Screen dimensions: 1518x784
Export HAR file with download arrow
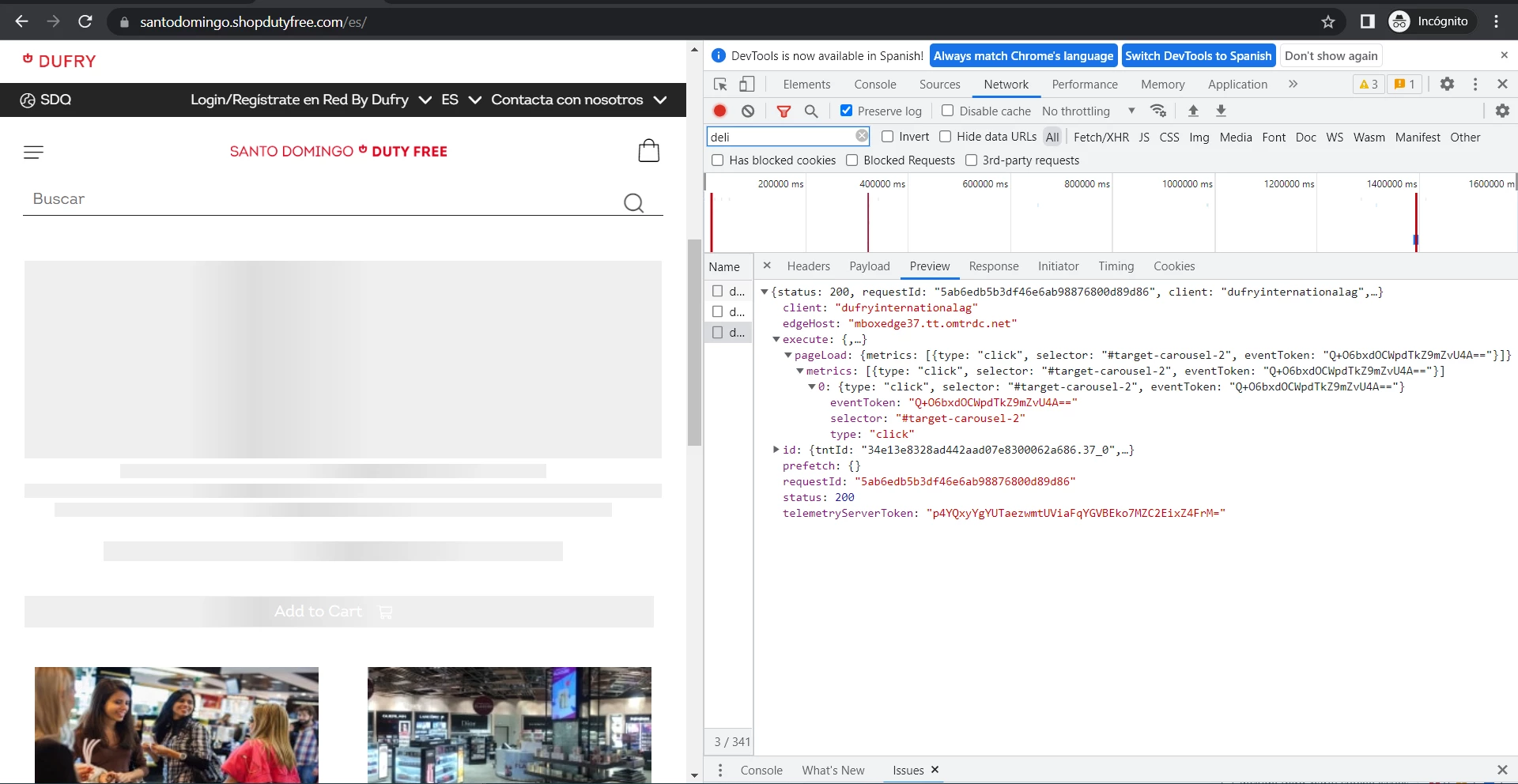pos(1221,111)
